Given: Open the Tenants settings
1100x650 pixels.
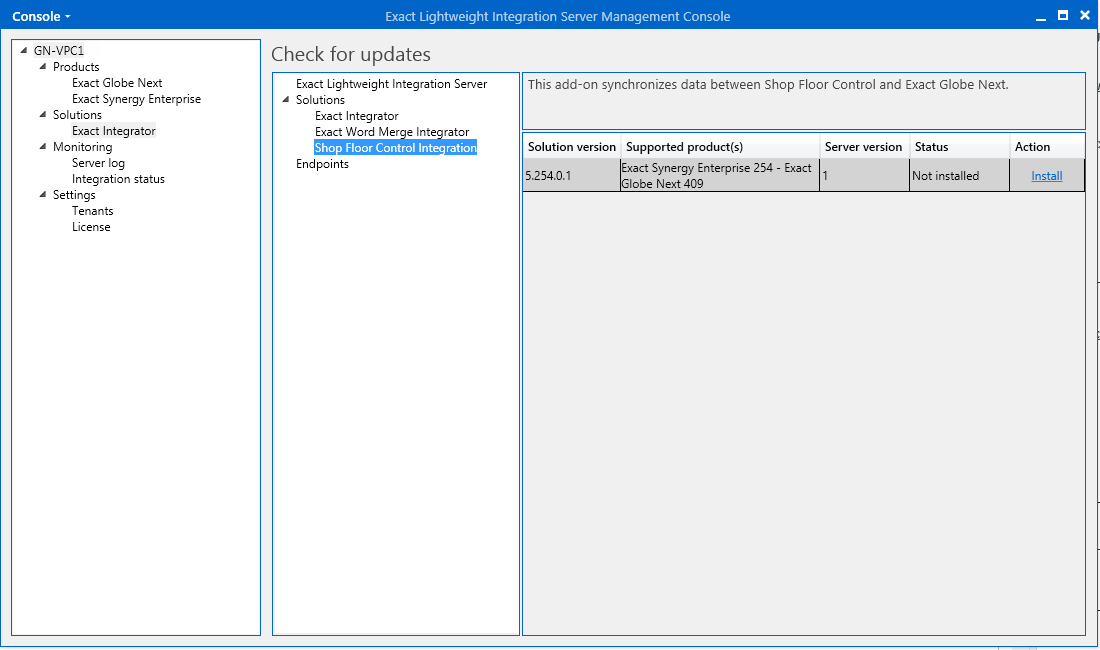Looking at the screenshot, I should 92,210.
